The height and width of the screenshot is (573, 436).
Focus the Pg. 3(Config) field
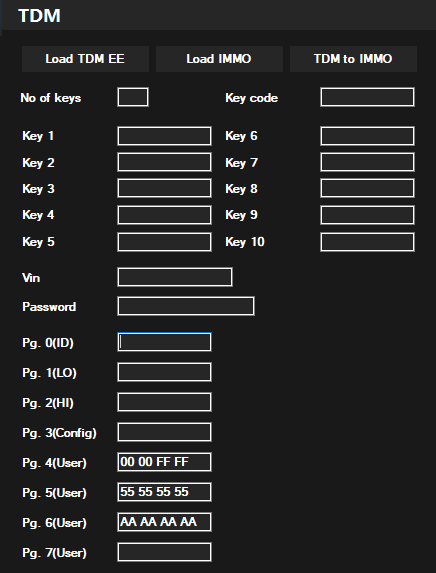(x=164, y=432)
